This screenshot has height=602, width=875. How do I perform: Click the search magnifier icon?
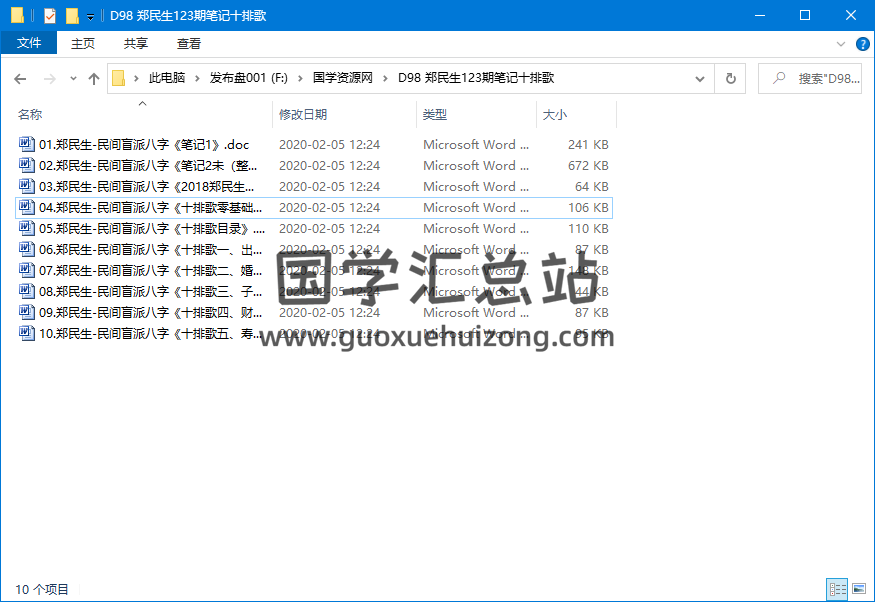[778, 78]
